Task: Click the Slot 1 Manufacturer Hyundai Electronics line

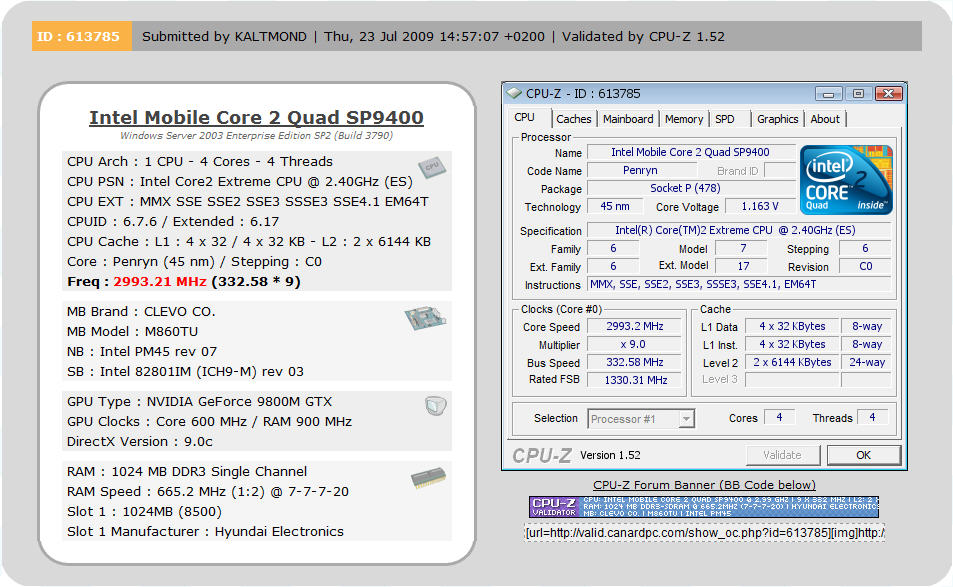Action: 205,532
